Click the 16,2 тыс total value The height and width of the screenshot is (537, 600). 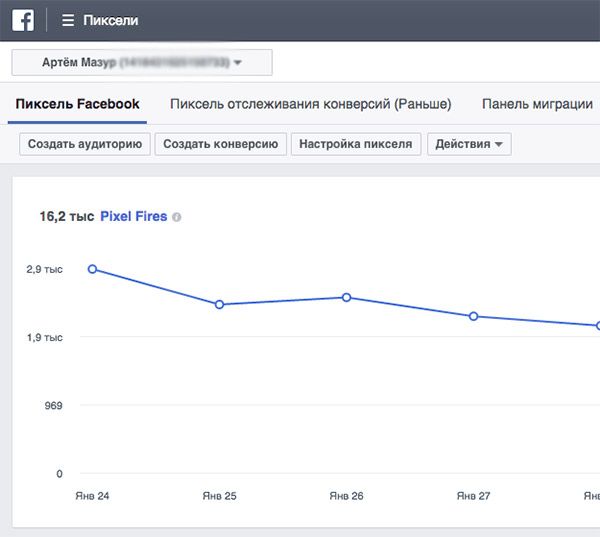pyautogui.click(x=67, y=216)
